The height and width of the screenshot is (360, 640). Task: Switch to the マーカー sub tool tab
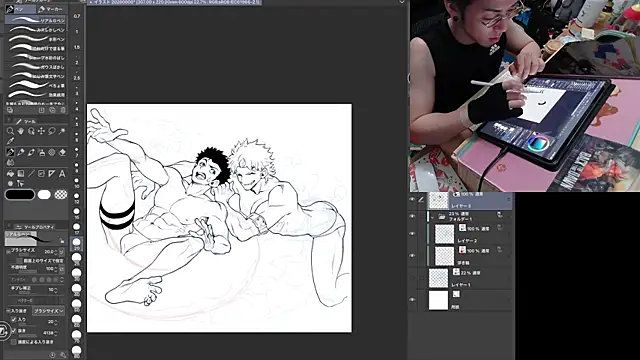click(x=51, y=9)
